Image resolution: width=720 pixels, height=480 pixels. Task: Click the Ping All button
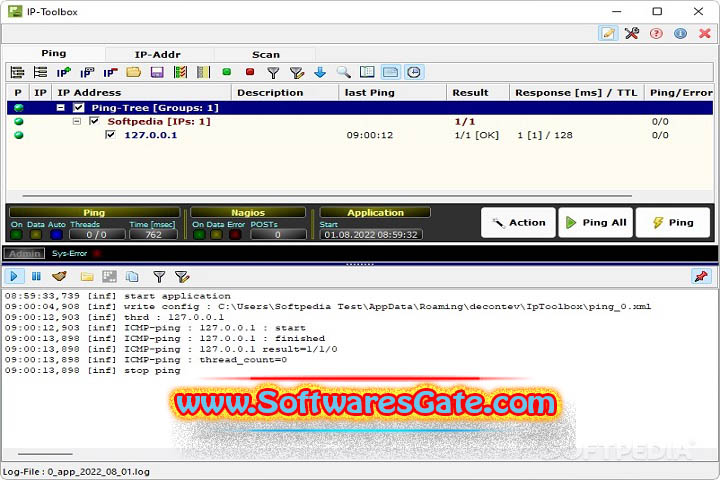point(596,223)
